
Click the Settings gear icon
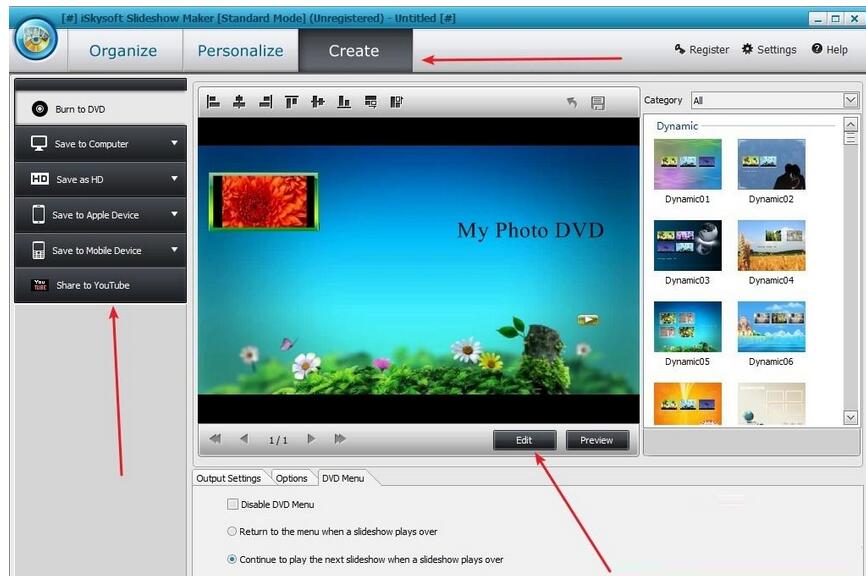click(x=747, y=49)
